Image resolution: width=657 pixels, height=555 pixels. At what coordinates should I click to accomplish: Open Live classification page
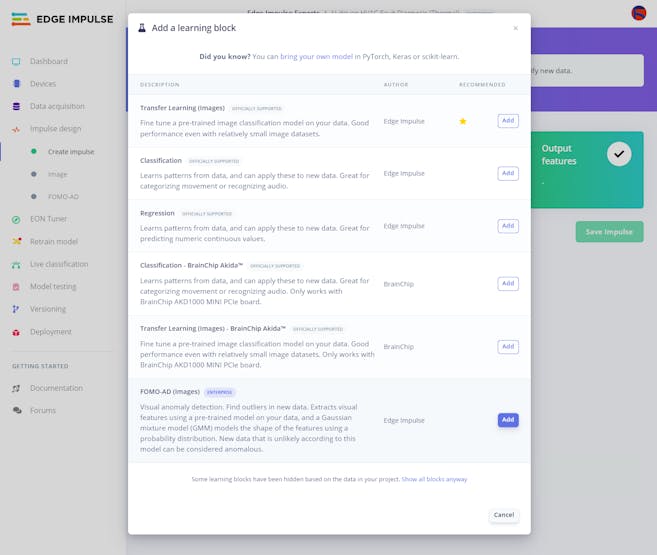pyautogui.click(x=59, y=264)
